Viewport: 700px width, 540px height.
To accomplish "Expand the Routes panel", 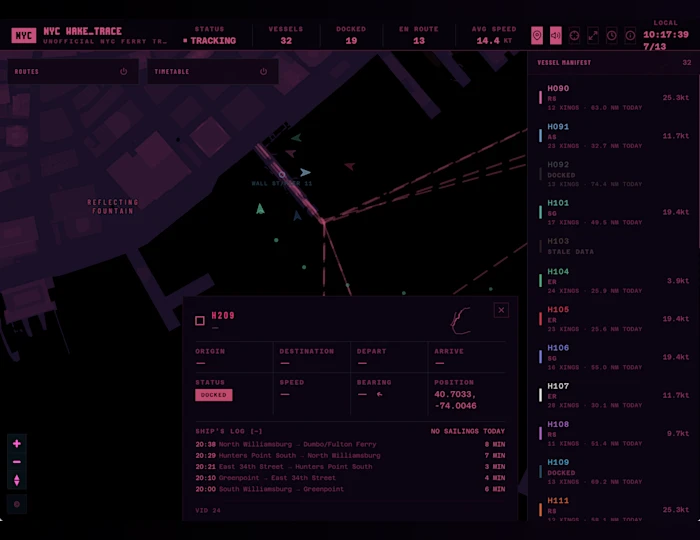I will point(72,71).
